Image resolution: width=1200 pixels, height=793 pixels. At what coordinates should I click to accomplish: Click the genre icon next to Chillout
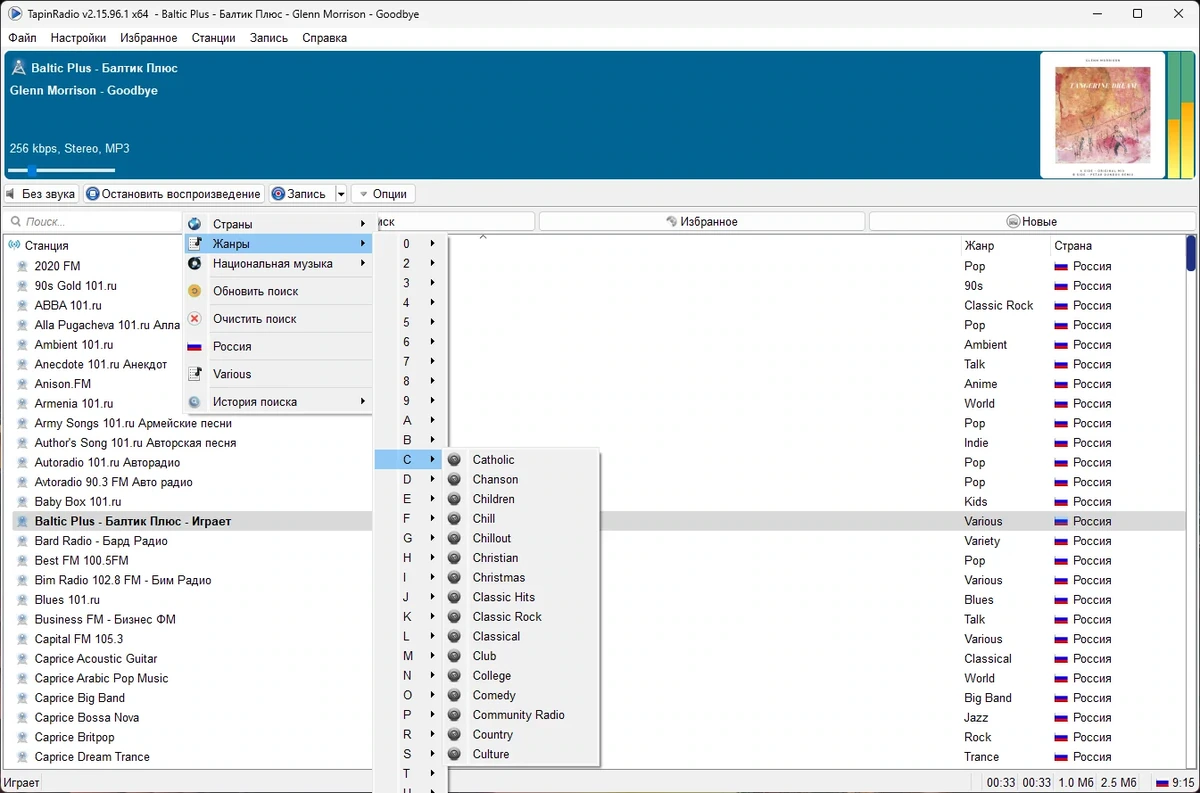(x=454, y=538)
